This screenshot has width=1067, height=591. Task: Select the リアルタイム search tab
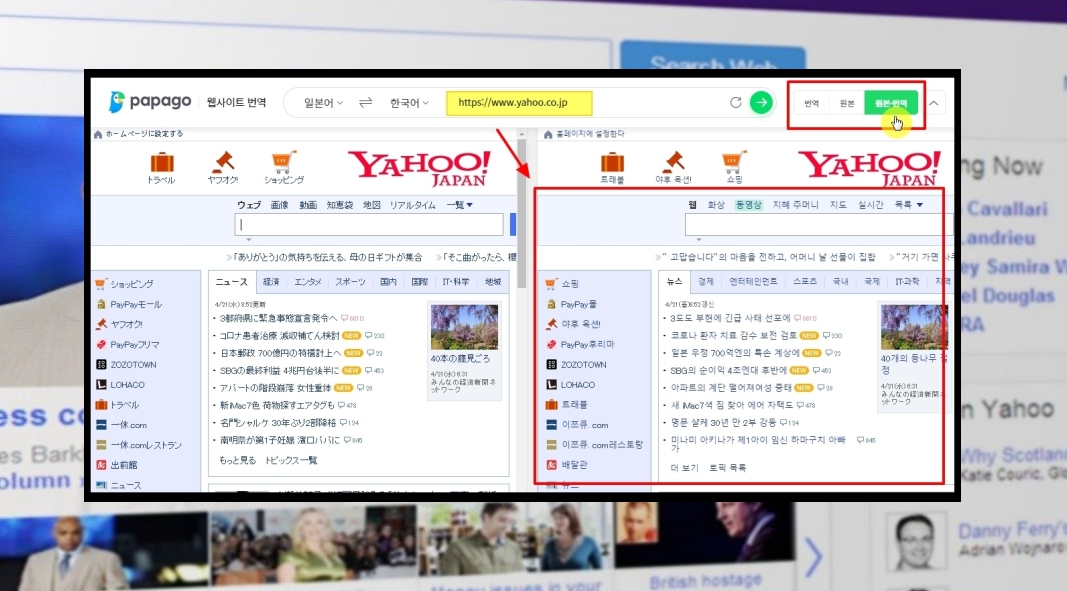(x=412, y=205)
